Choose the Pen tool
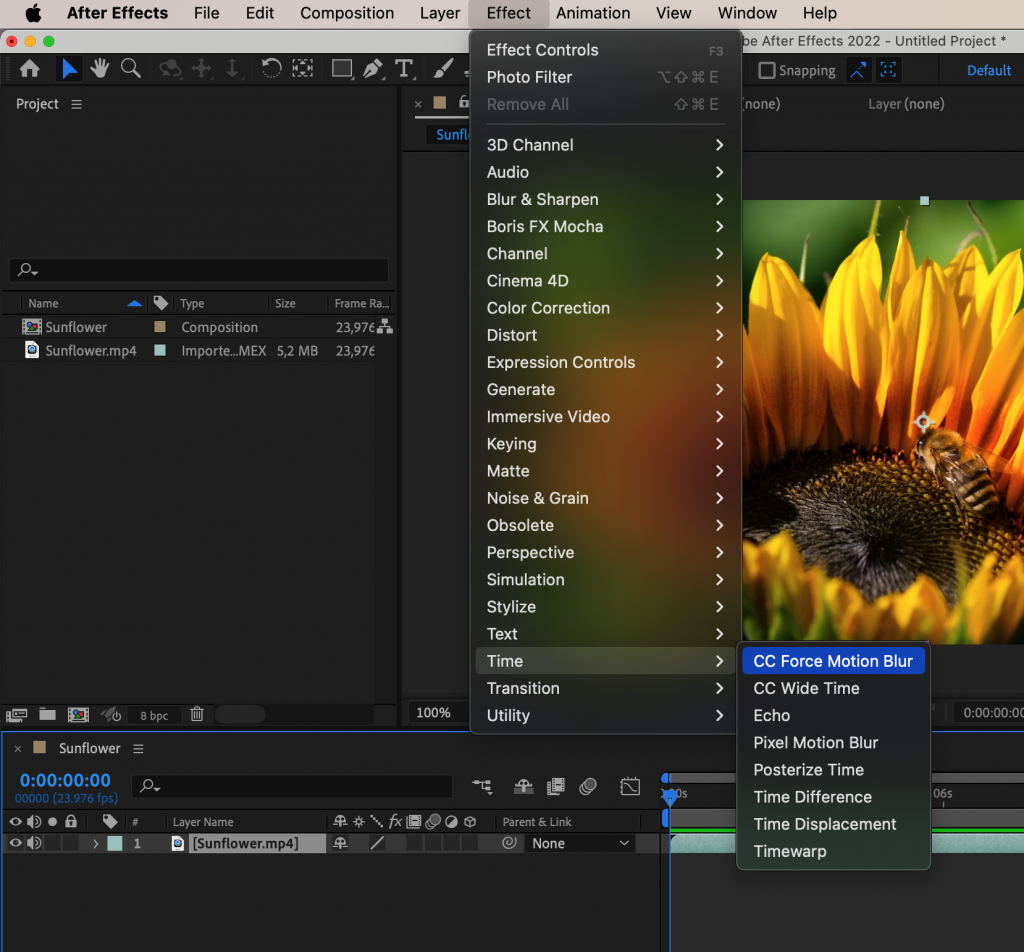 pyautogui.click(x=375, y=69)
